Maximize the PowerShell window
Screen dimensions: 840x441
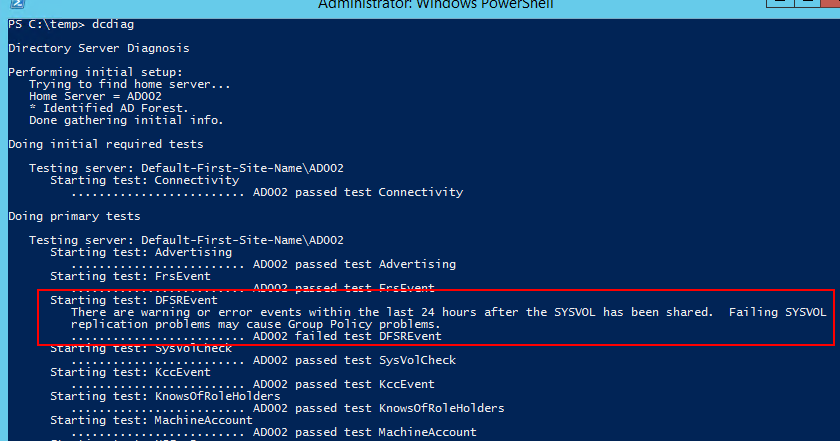click(x=807, y=3)
